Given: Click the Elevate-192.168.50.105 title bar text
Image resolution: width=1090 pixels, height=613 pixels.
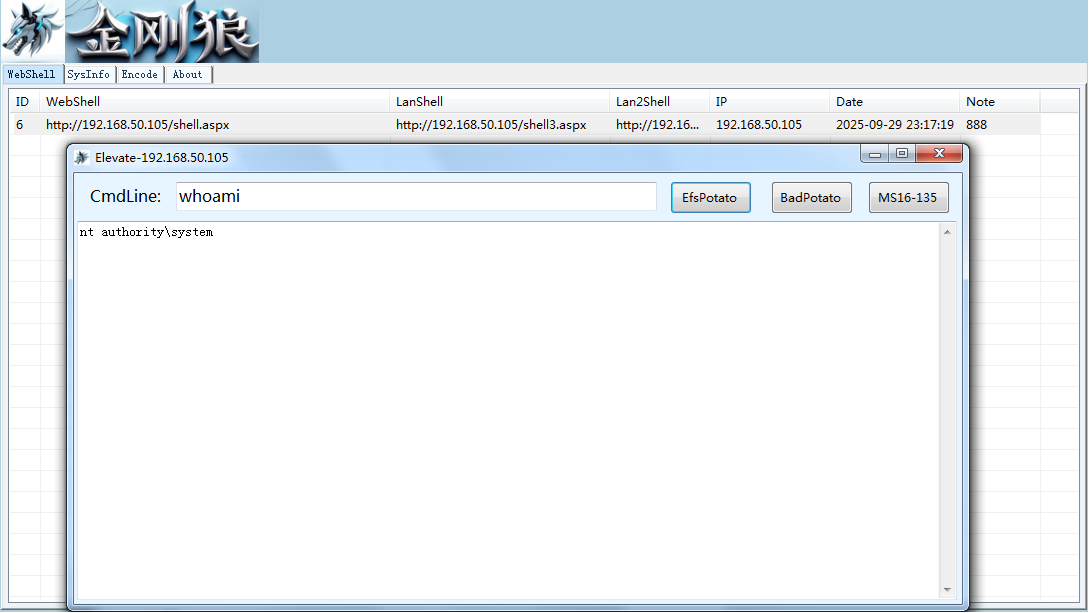Looking at the screenshot, I should (161, 158).
